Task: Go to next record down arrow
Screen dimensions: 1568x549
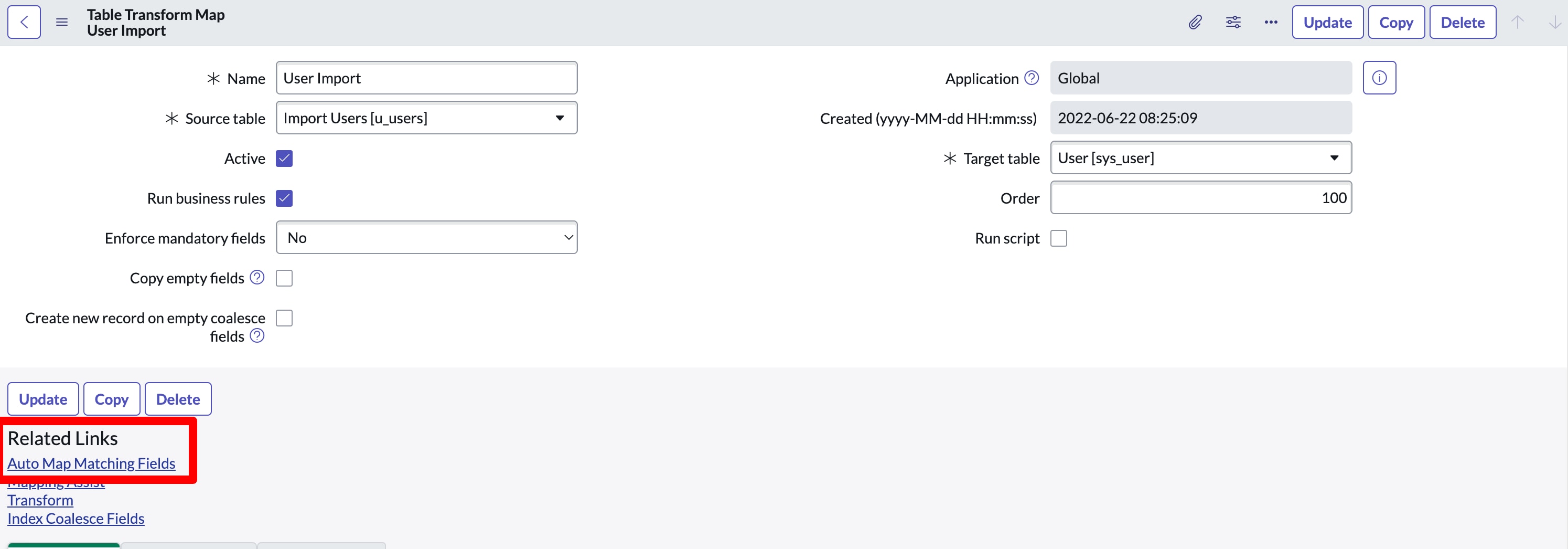Action: pyautogui.click(x=1554, y=23)
